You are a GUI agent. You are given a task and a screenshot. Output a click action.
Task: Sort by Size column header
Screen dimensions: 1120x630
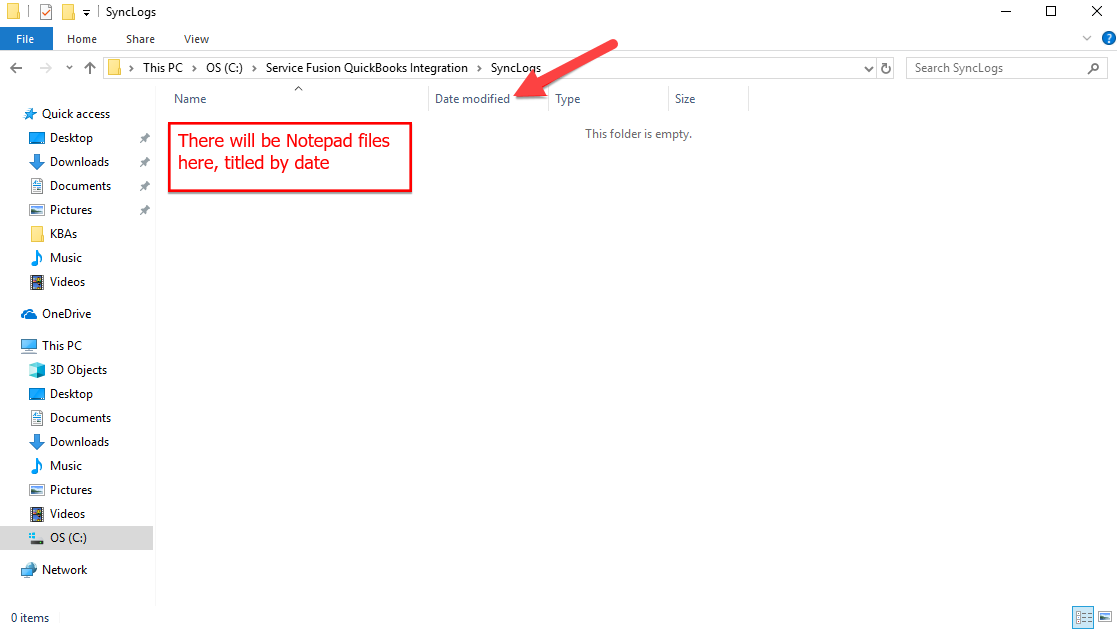pyautogui.click(x=685, y=99)
